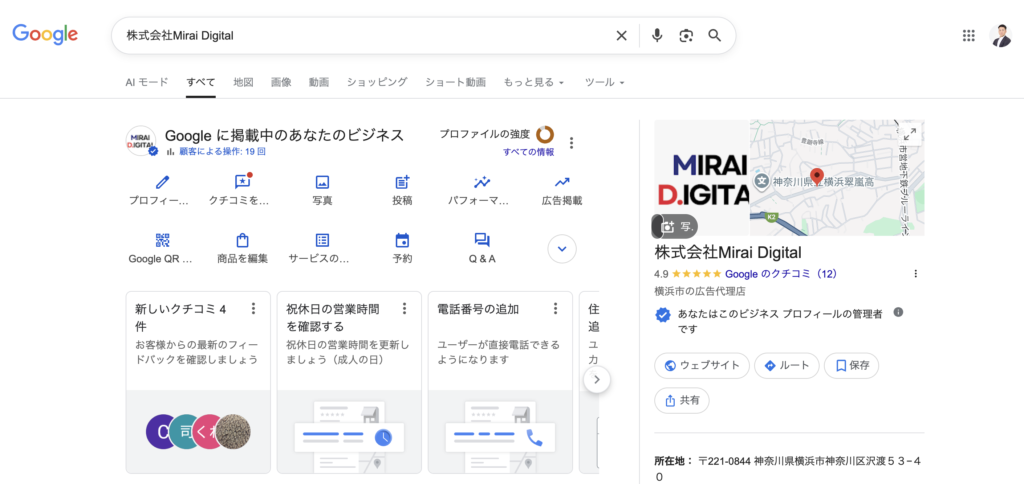The height and width of the screenshot is (484, 1024).
Task: Open Google QR code icon
Action: coord(162,240)
